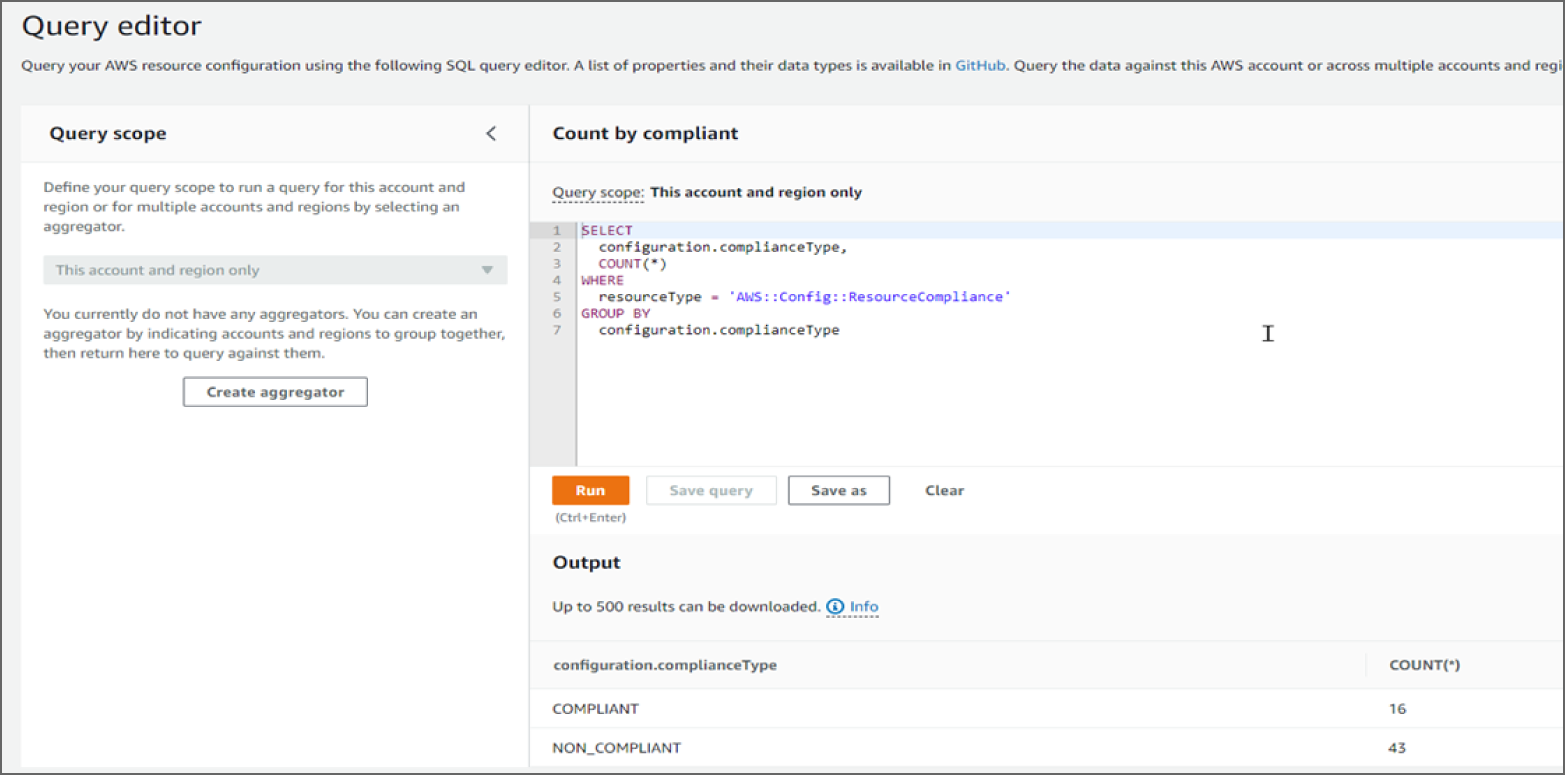1565x775 pixels.
Task: Clear the query editor via Clear
Action: pyautogui.click(x=944, y=490)
